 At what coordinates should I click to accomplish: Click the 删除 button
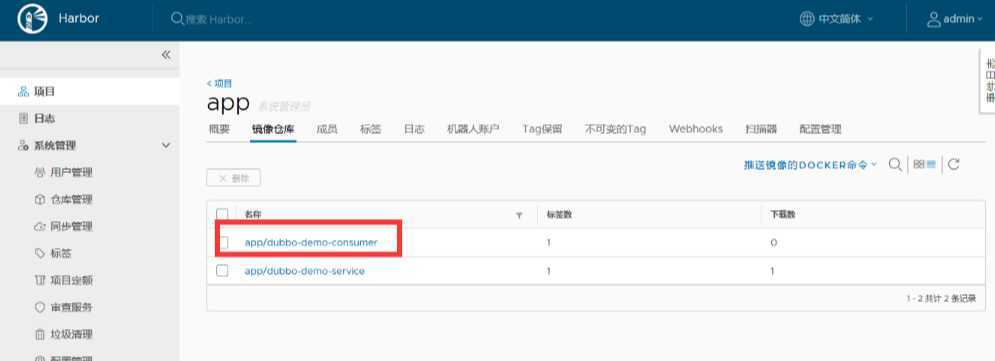click(x=234, y=178)
